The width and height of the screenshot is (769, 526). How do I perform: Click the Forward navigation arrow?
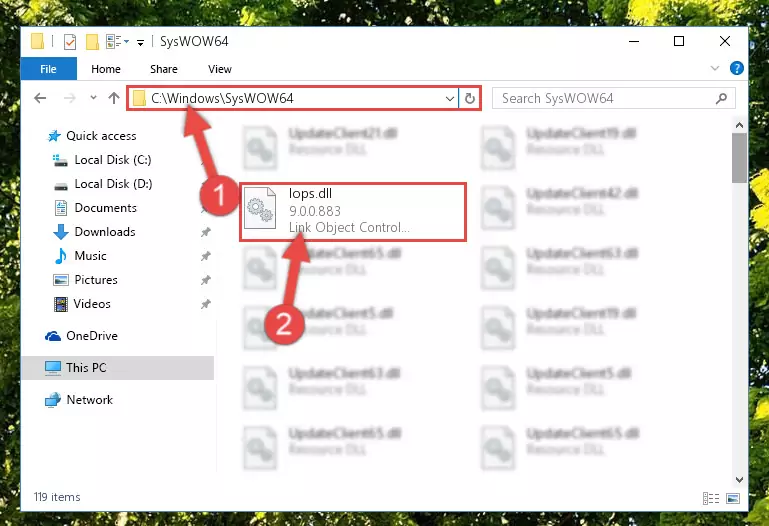(x=70, y=99)
